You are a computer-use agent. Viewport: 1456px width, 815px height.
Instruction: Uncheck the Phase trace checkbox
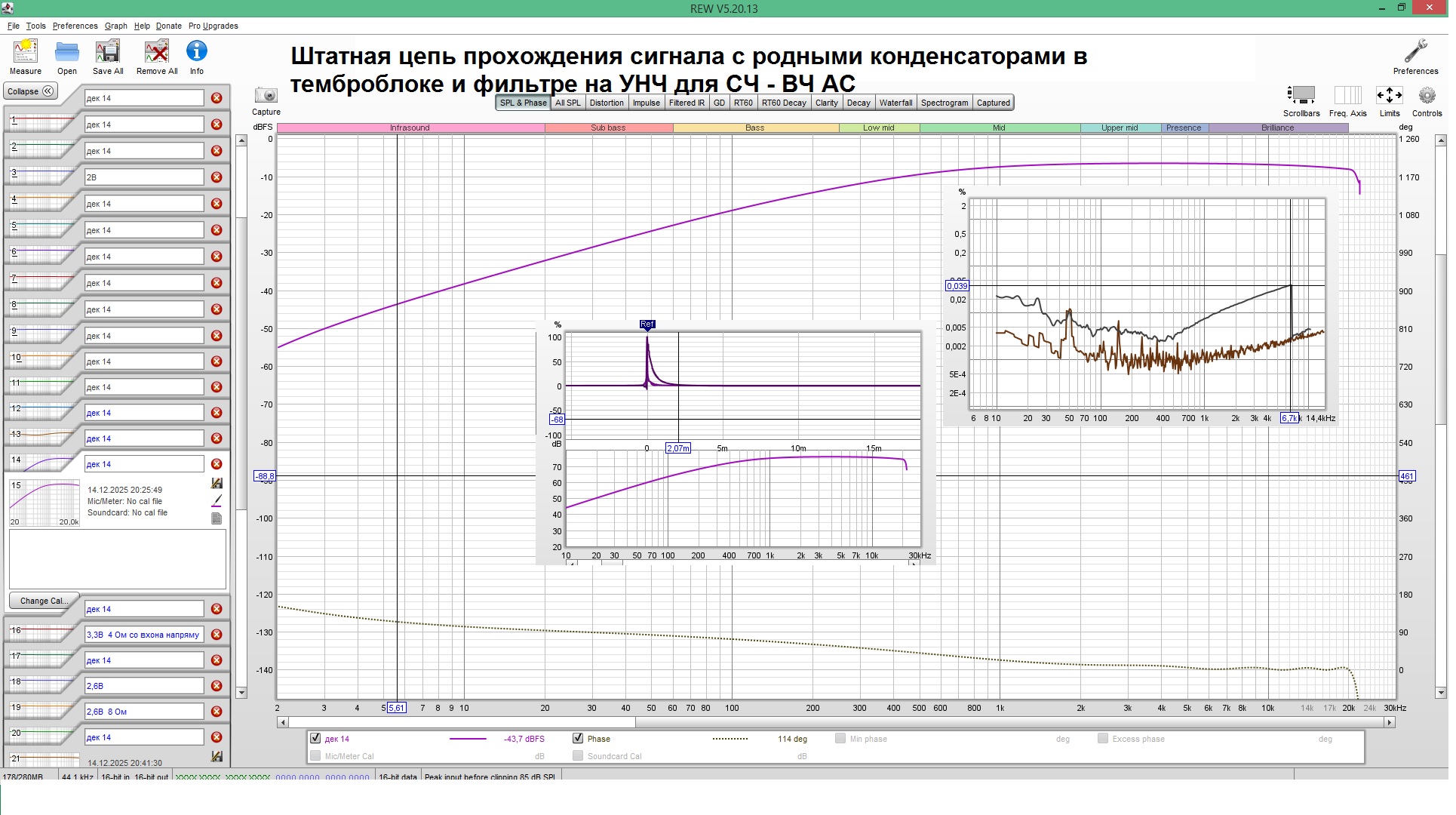(x=578, y=739)
